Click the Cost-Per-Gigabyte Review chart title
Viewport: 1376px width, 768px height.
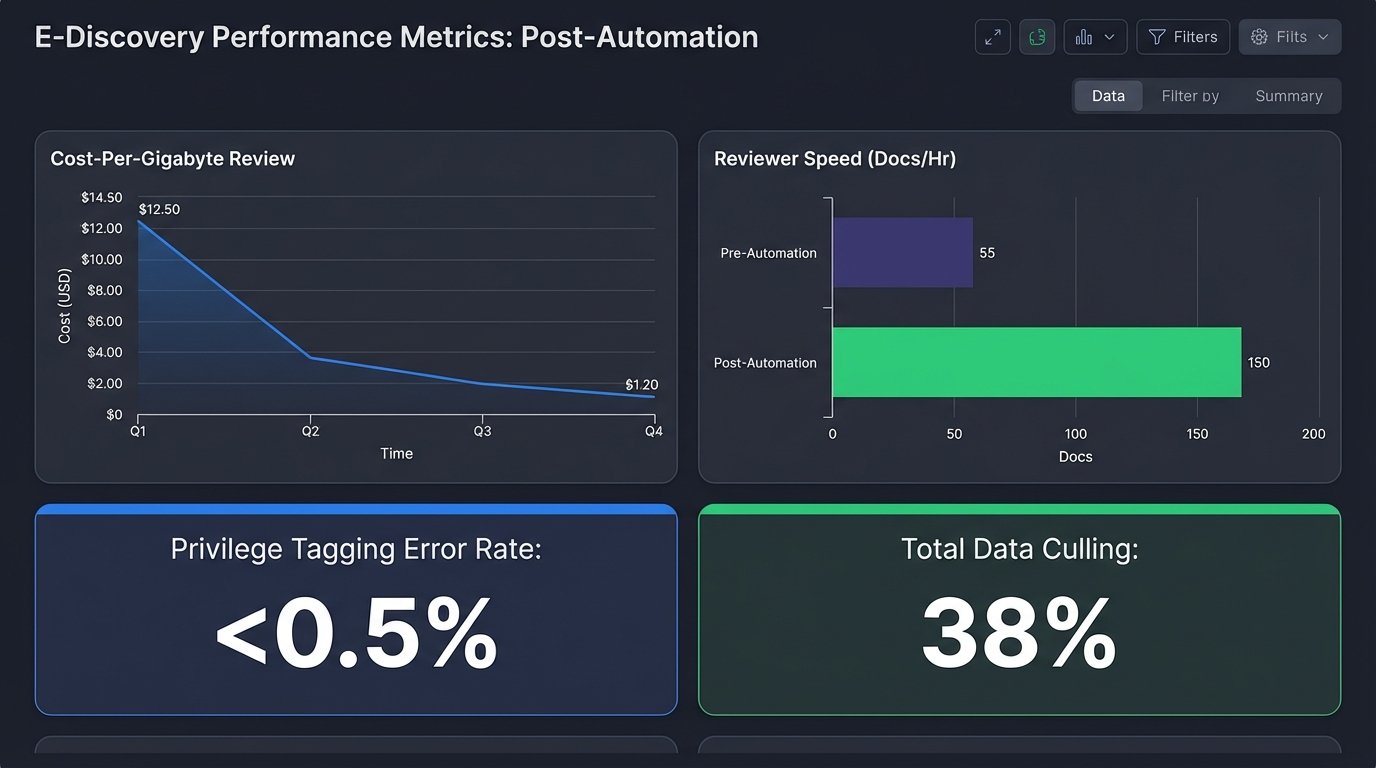(x=172, y=158)
